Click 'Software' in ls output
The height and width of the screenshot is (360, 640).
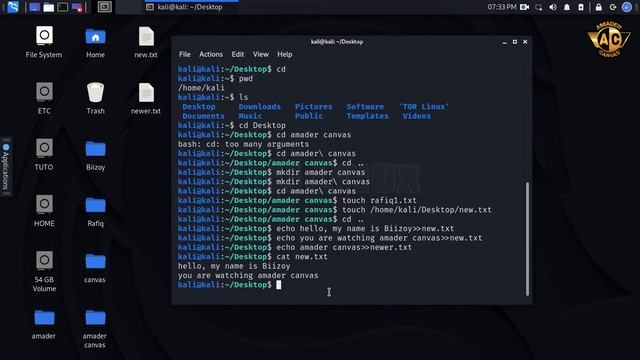click(x=365, y=107)
